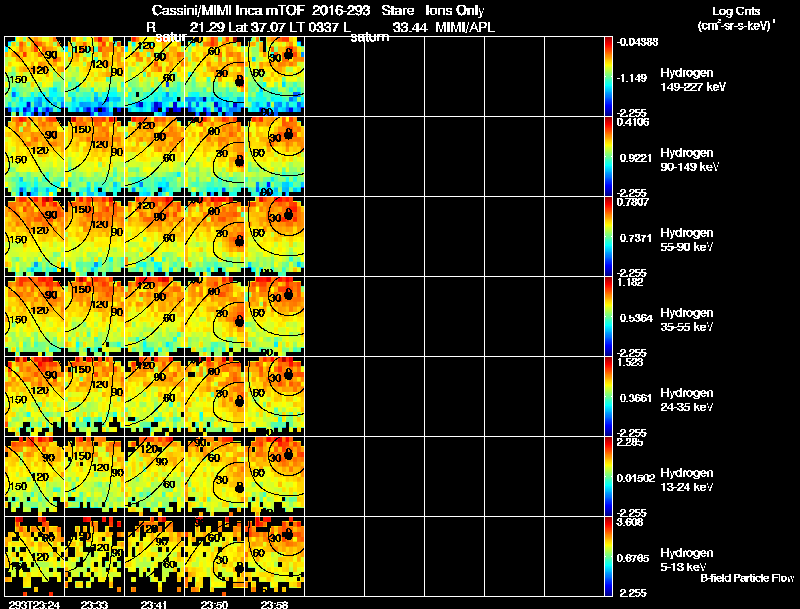The height and width of the screenshot is (609, 800).
Task: Select the 'Hydrogen 35-55 keV' label
Action: (687, 320)
